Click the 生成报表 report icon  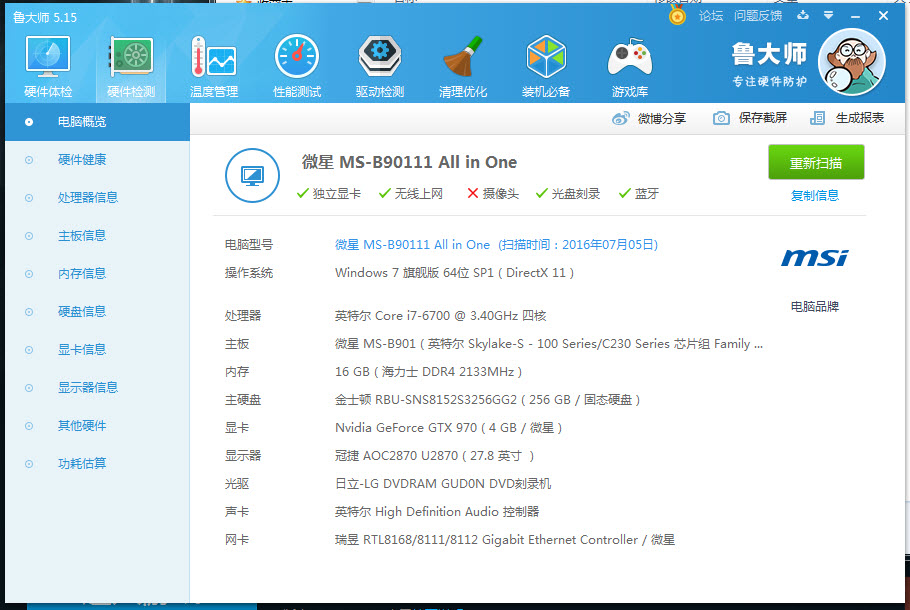point(818,118)
